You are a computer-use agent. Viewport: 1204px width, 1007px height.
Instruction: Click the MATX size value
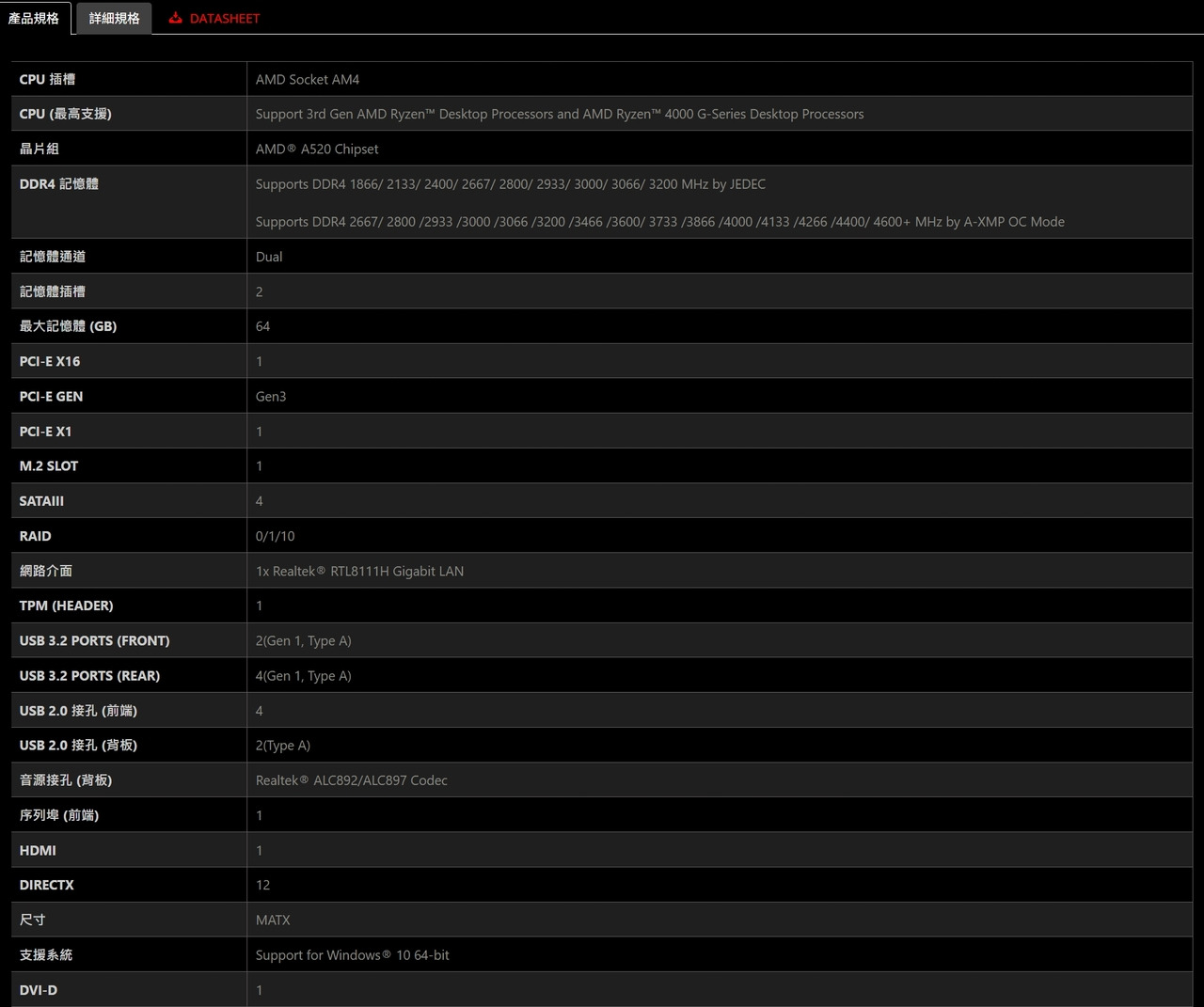273,920
